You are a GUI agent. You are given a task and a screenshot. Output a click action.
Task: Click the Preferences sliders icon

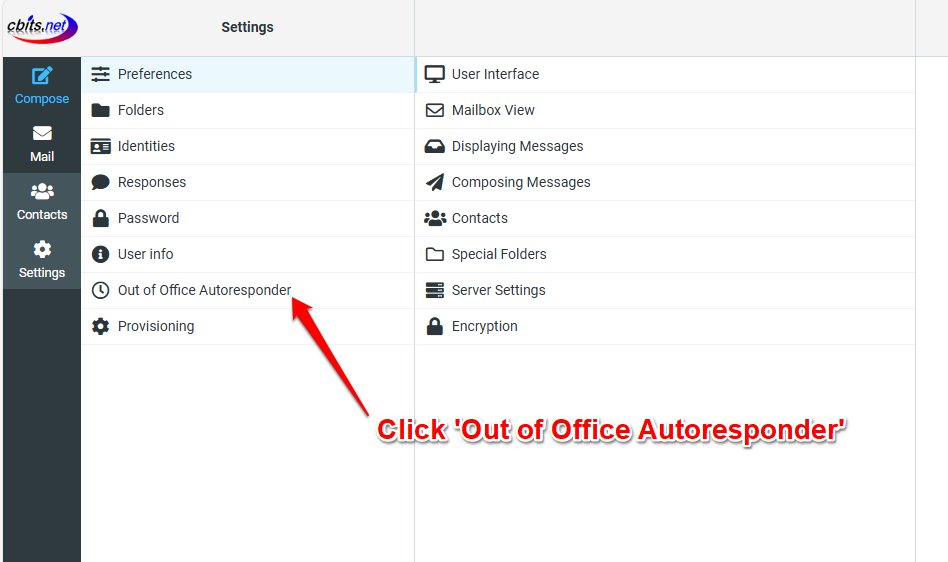click(100, 74)
